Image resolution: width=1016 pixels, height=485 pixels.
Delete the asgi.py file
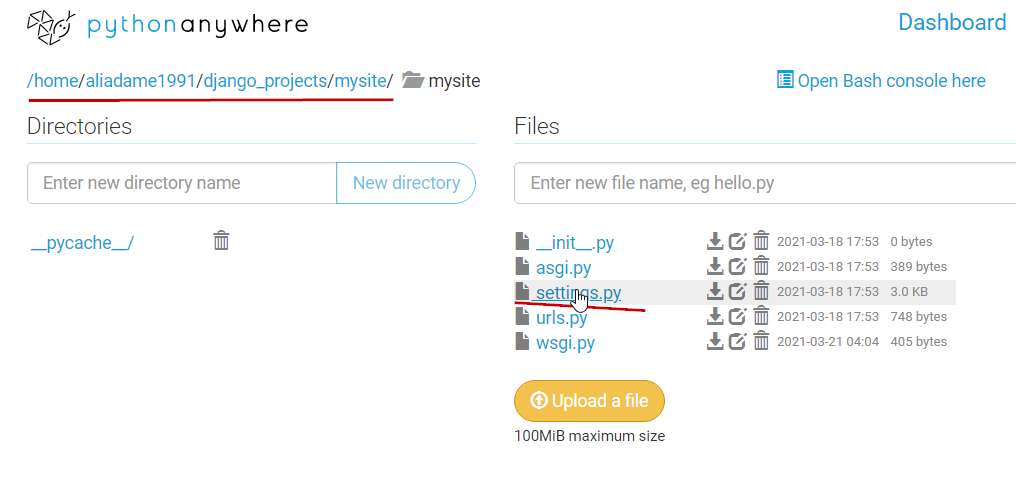(761, 266)
